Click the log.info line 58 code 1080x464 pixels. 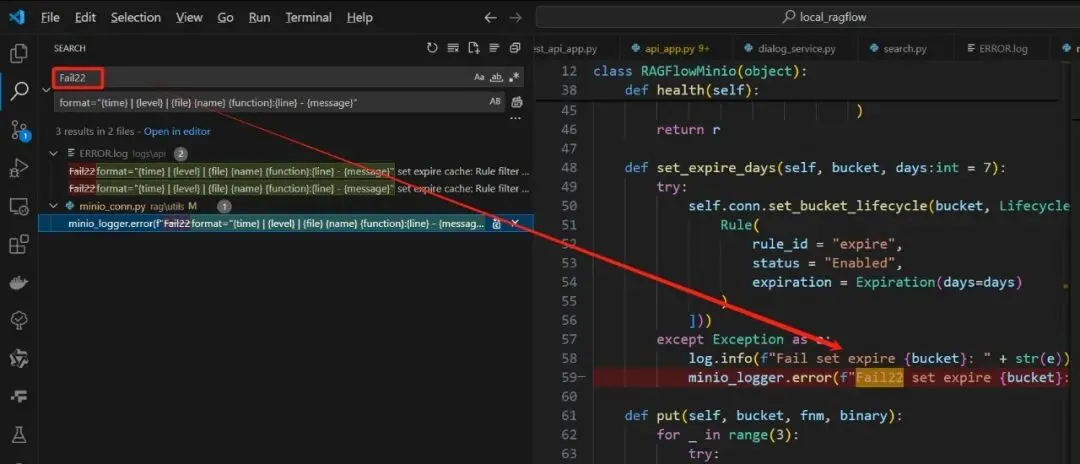tap(879, 358)
